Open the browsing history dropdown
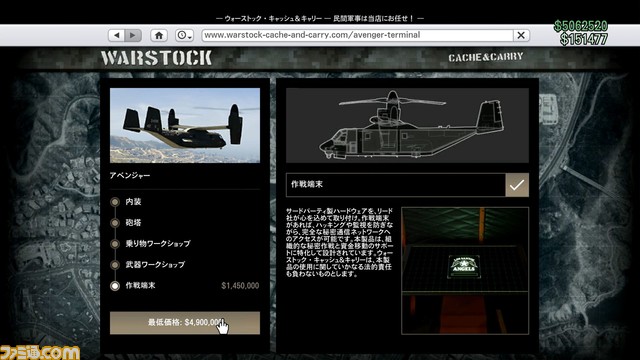The image size is (640, 360). click(x=184, y=35)
